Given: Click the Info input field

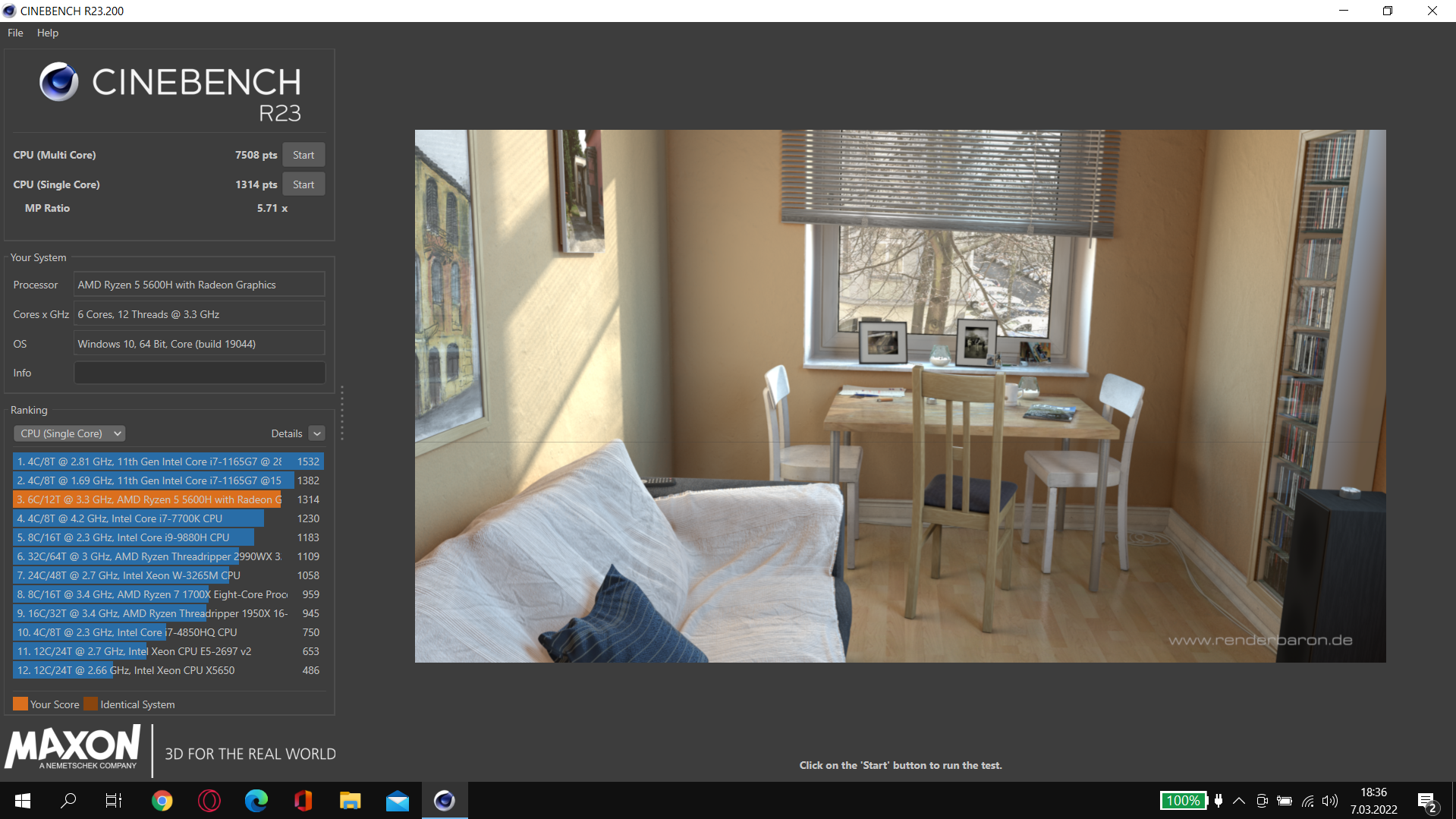Looking at the screenshot, I should (x=200, y=373).
